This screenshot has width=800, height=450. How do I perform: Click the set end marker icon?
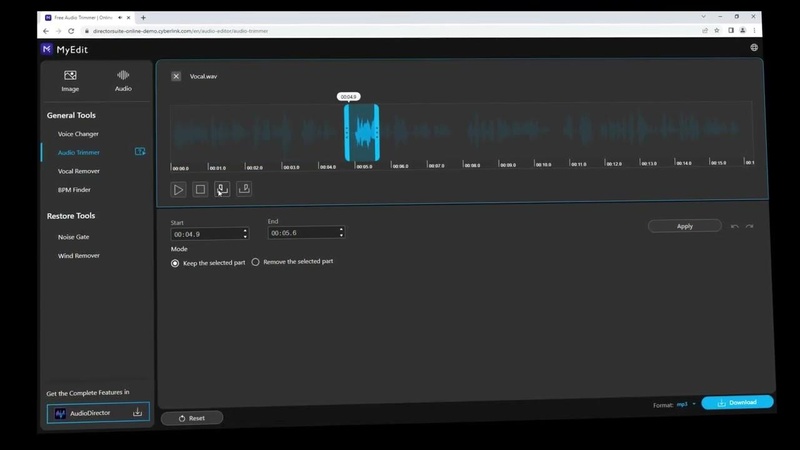click(244, 189)
